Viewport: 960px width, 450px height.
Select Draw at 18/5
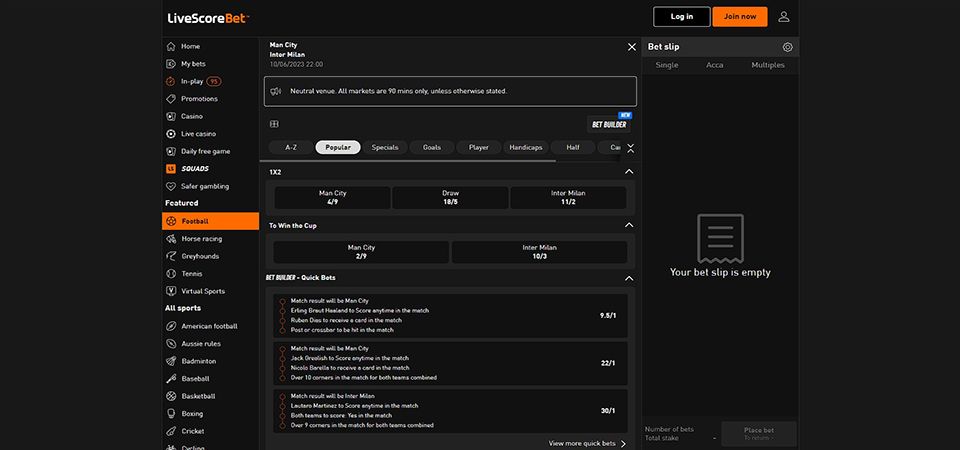[451, 198]
